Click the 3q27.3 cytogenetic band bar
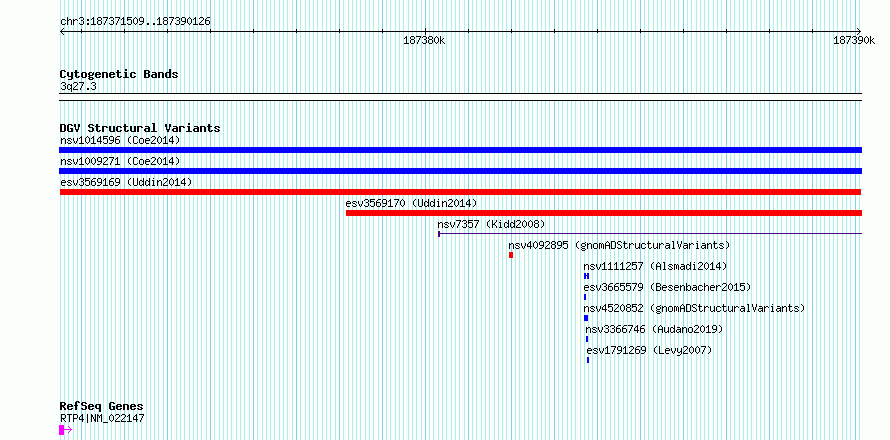 [460, 97]
